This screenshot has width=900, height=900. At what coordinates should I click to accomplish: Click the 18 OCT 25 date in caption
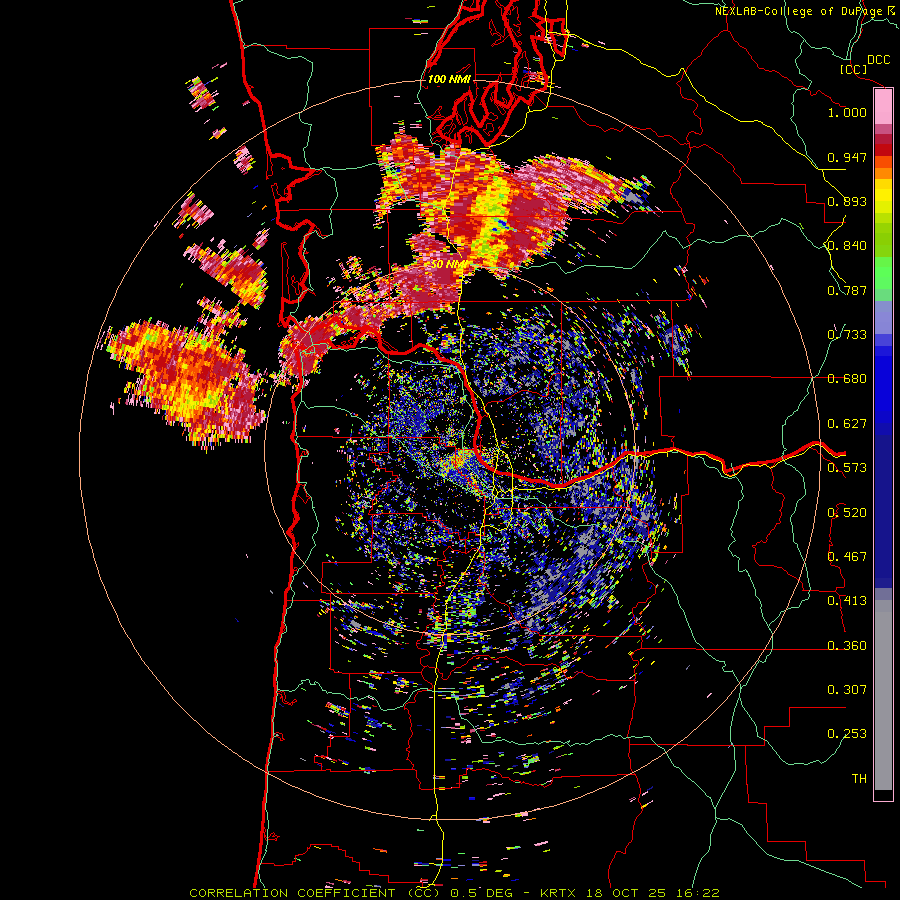click(626, 893)
